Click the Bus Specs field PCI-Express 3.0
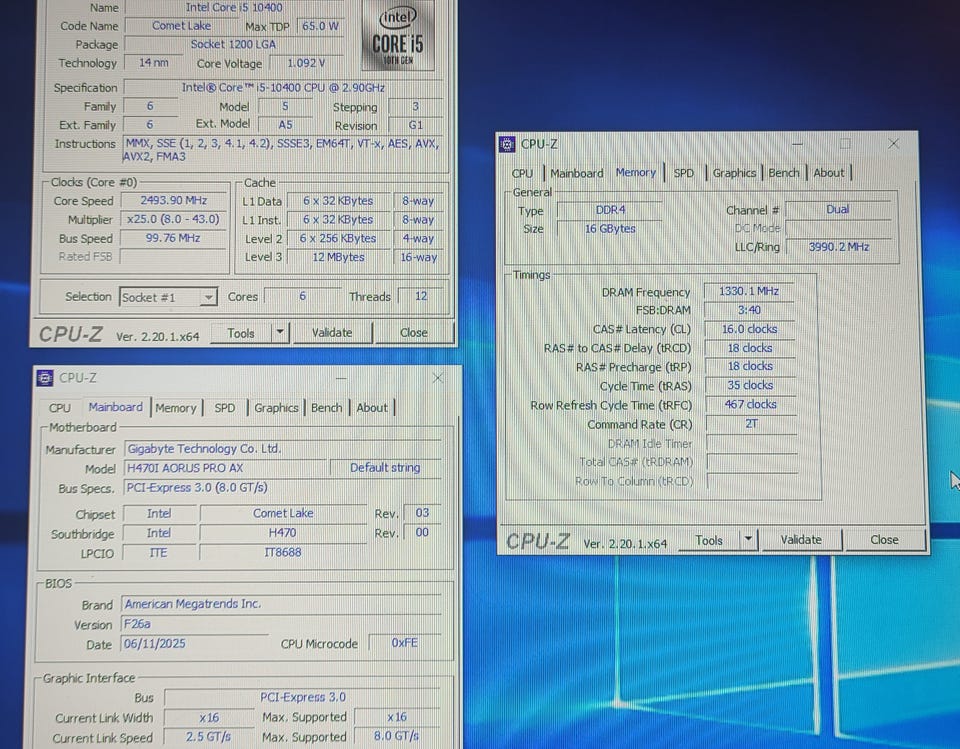The image size is (960, 749). pyautogui.click(x=282, y=488)
